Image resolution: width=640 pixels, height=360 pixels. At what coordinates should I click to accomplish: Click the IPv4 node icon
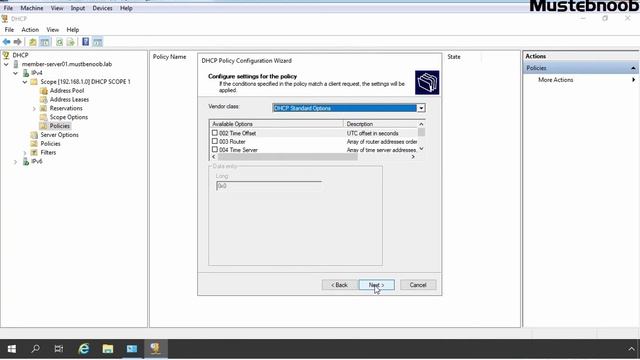click(x=26, y=73)
